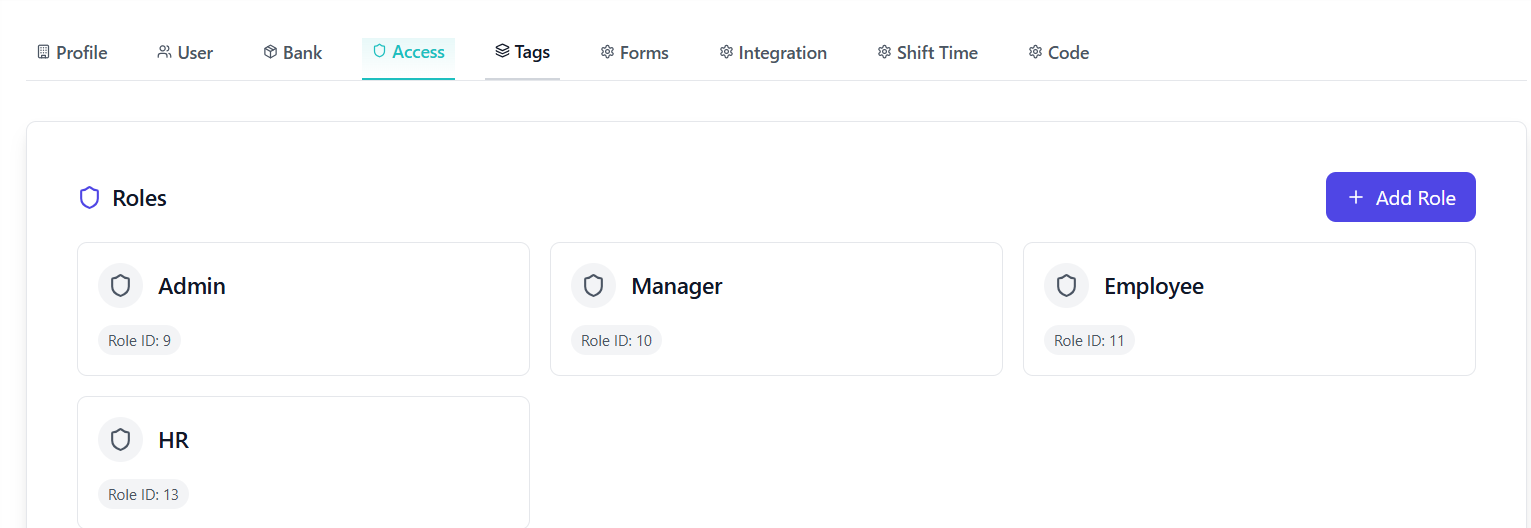Click the cube icon on Bank tab
This screenshot has height=528, width=1531.
270,52
